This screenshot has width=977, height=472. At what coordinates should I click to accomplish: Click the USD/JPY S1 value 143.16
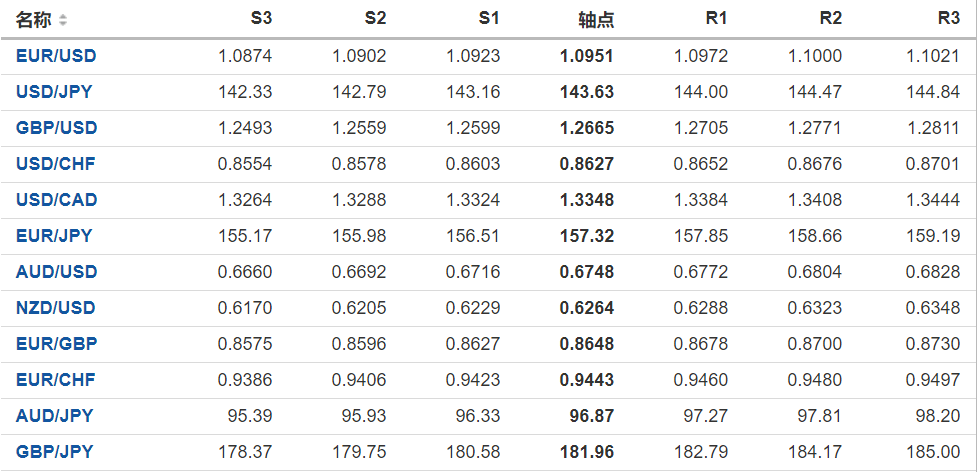(478, 92)
